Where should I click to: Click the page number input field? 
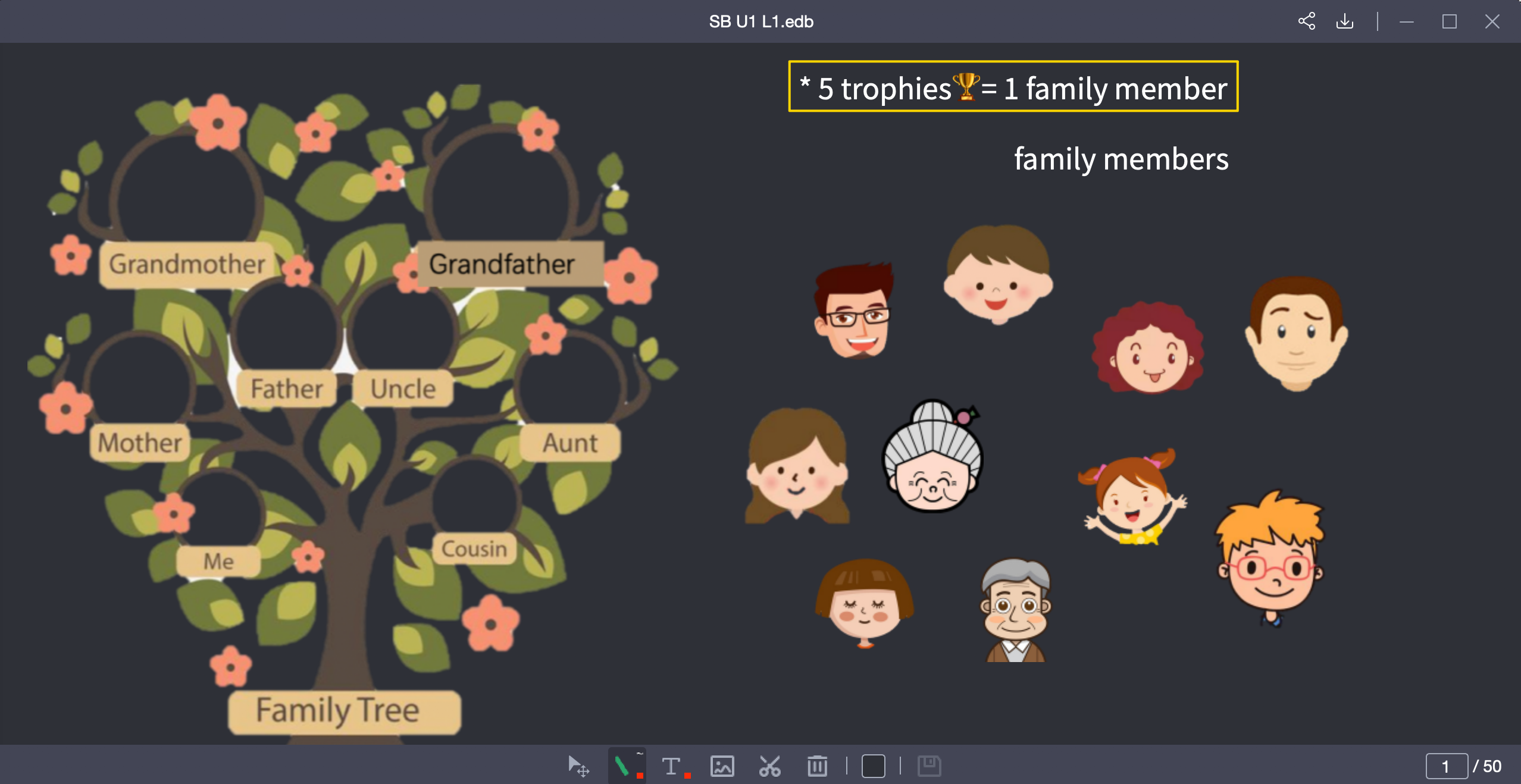coord(1446,766)
